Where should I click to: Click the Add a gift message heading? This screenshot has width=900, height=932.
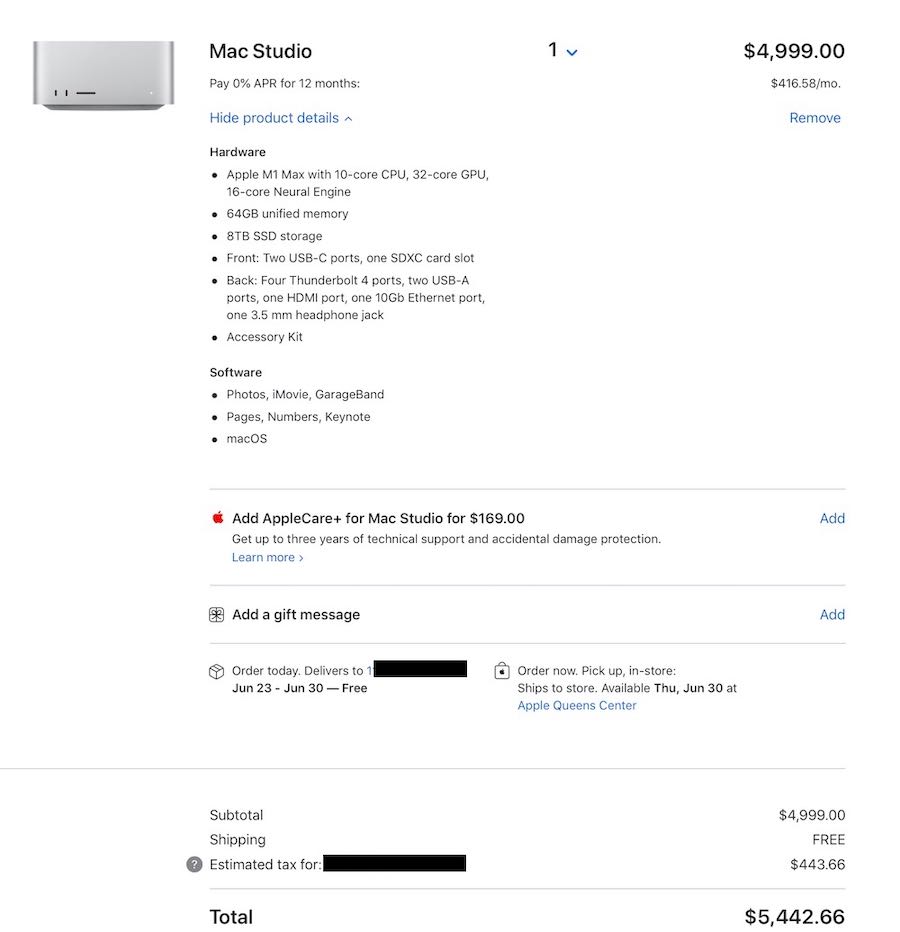tap(296, 615)
